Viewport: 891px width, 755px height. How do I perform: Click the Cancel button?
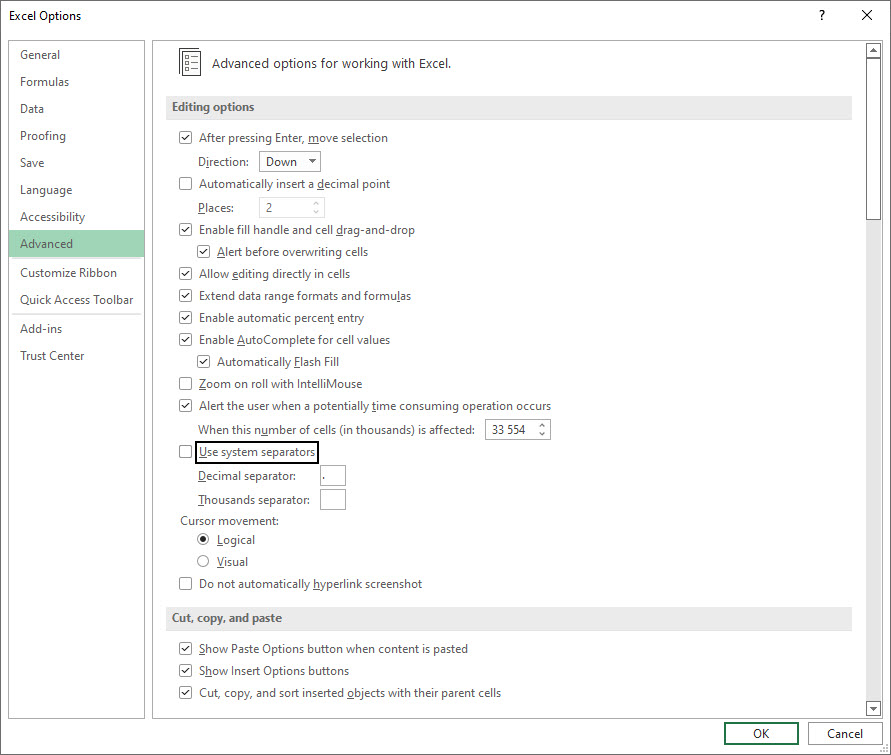pos(844,733)
